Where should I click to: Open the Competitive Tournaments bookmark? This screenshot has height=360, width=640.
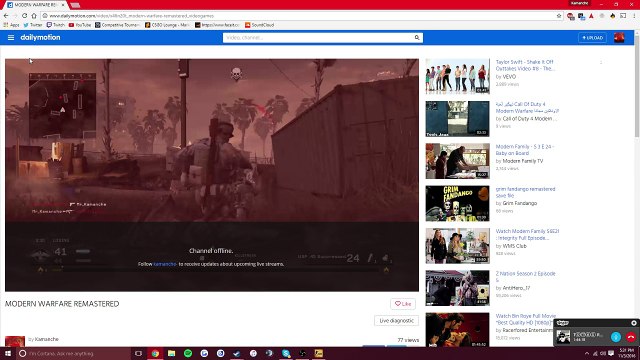pyautogui.click(x=118, y=25)
